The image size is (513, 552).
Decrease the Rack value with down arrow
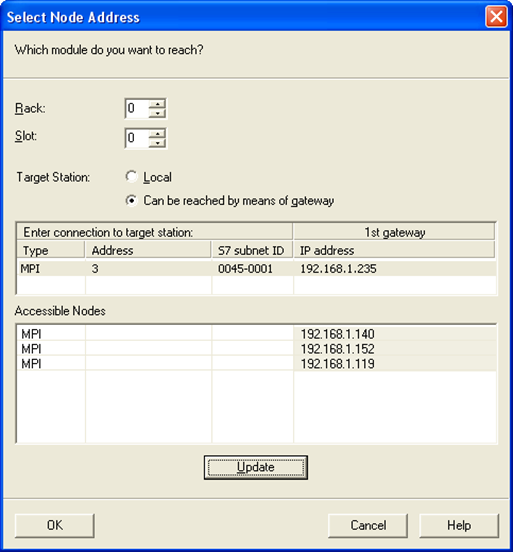click(157, 113)
